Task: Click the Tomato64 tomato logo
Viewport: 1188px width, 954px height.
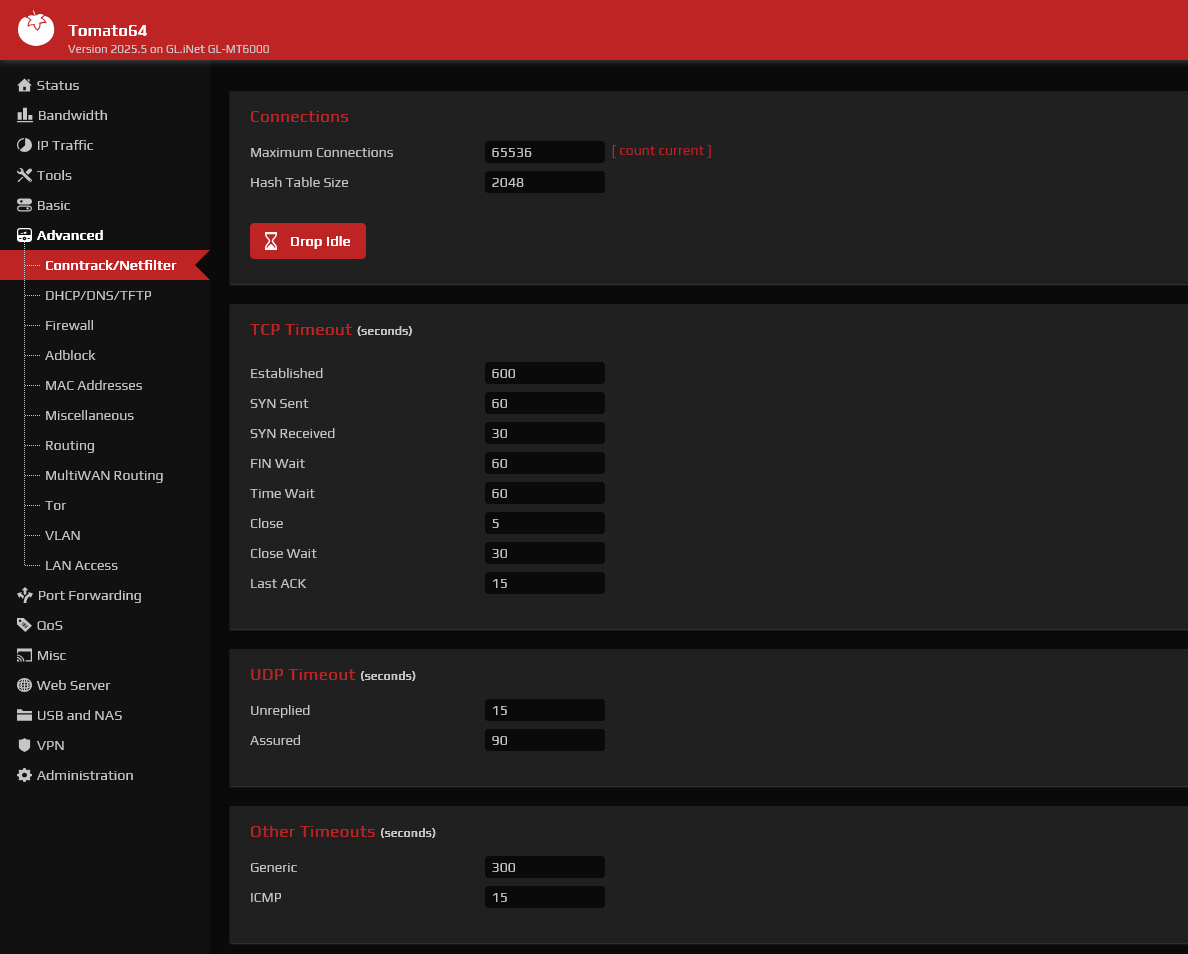Action: (36, 28)
